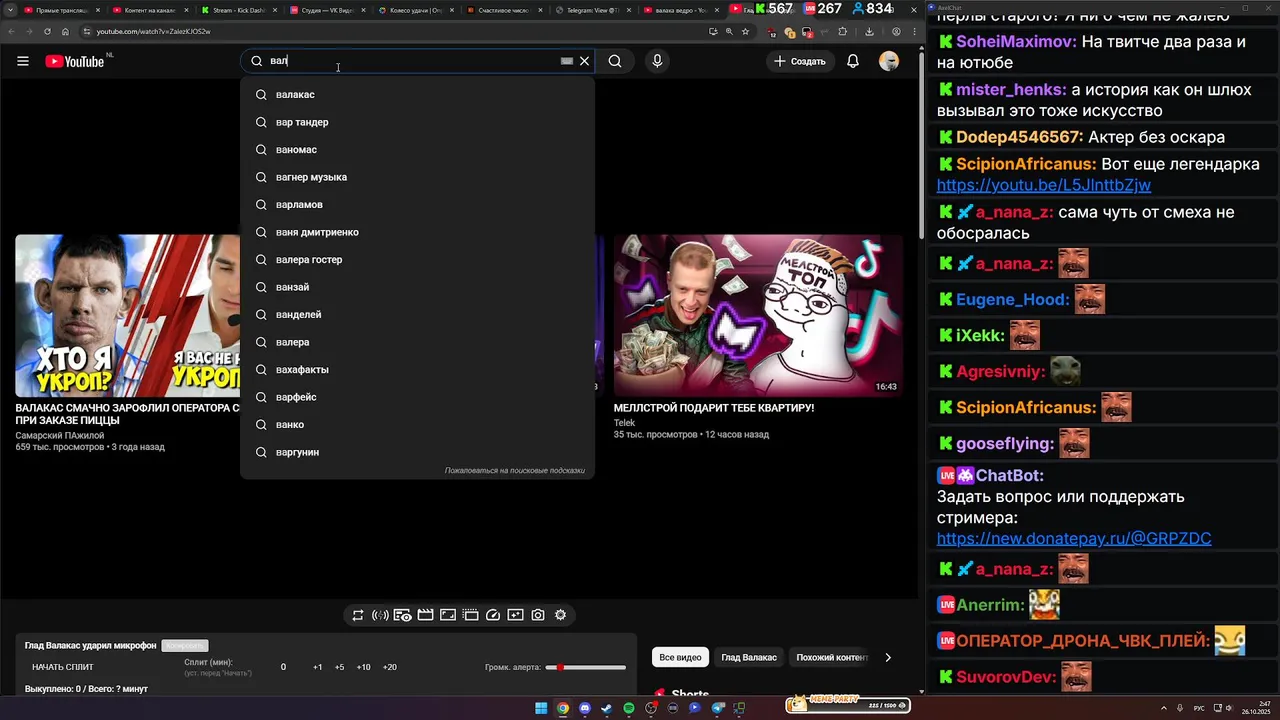Click НАЧАТЬ СПЛИТ button
This screenshot has height=720, width=1280.
click(63, 667)
